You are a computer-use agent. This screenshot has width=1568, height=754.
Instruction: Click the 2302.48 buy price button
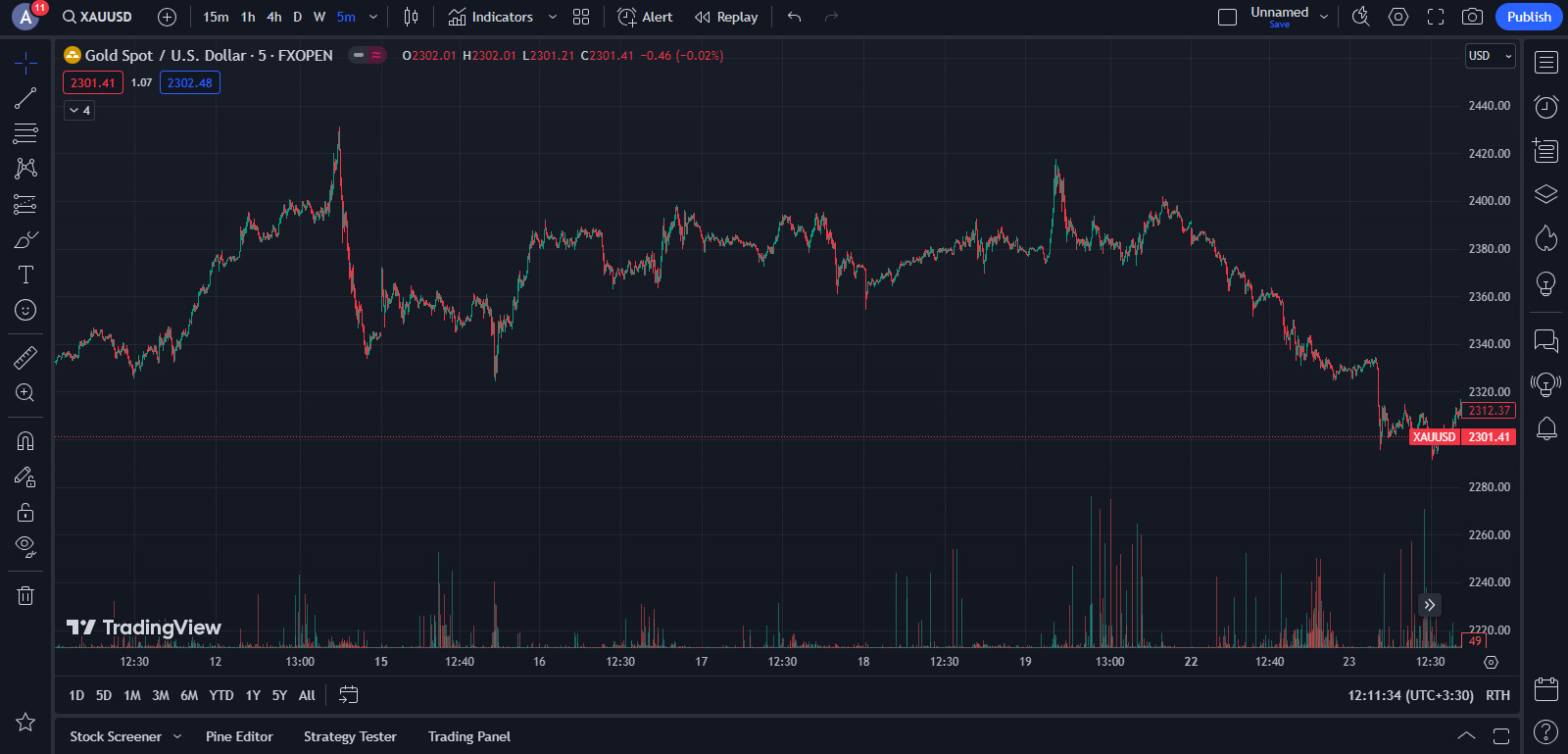[190, 83]
